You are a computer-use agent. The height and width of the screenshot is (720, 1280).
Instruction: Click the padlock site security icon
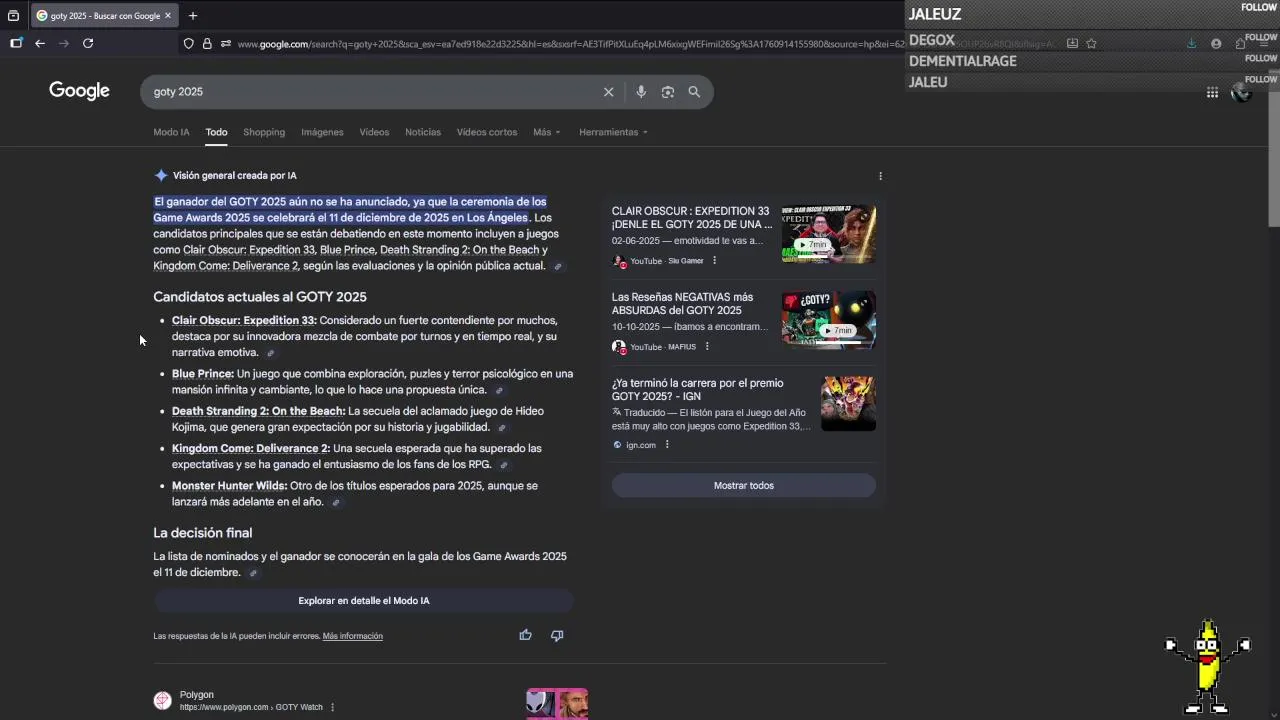(x=207, y=43)
